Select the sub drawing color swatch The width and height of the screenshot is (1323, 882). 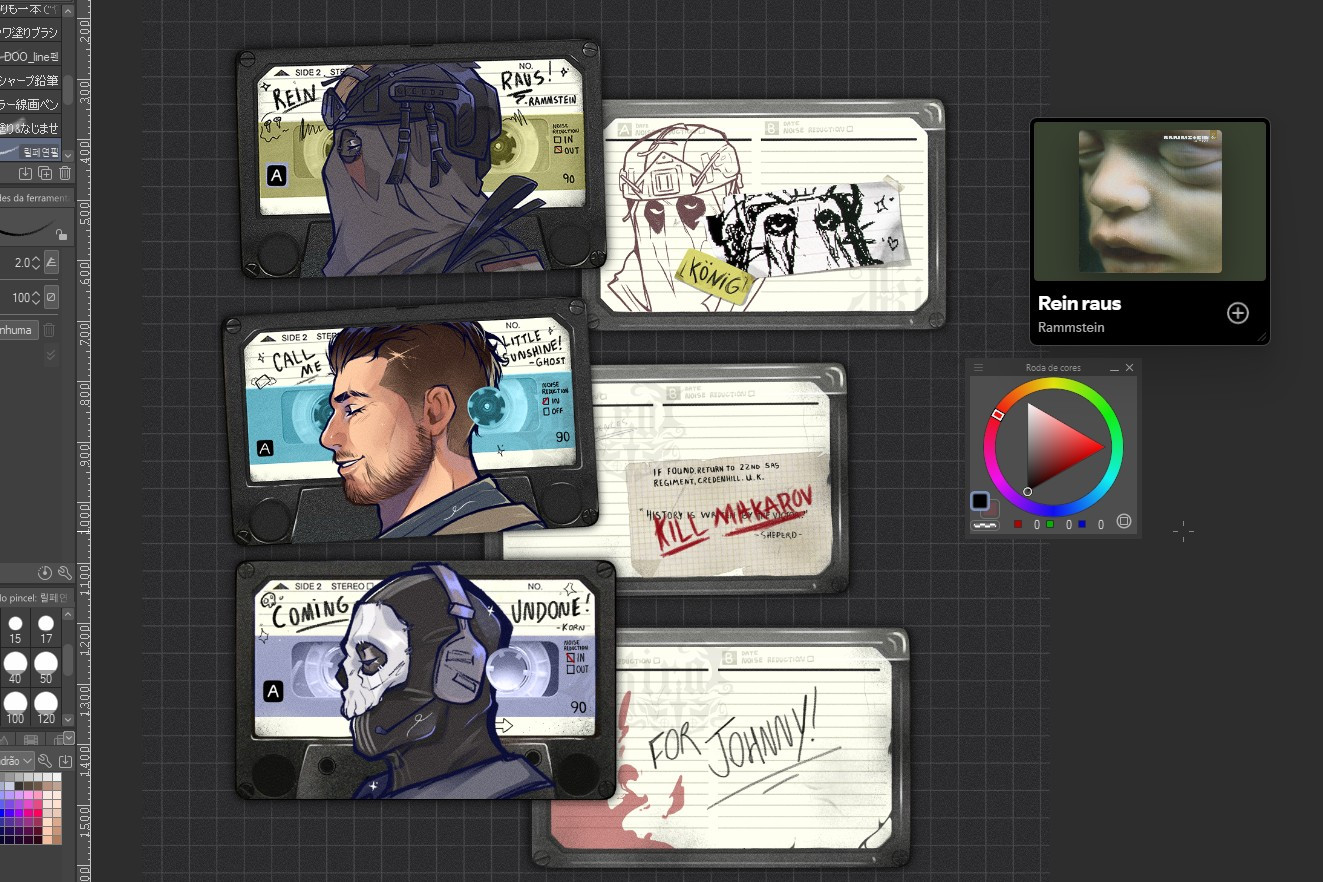point(991,510)
